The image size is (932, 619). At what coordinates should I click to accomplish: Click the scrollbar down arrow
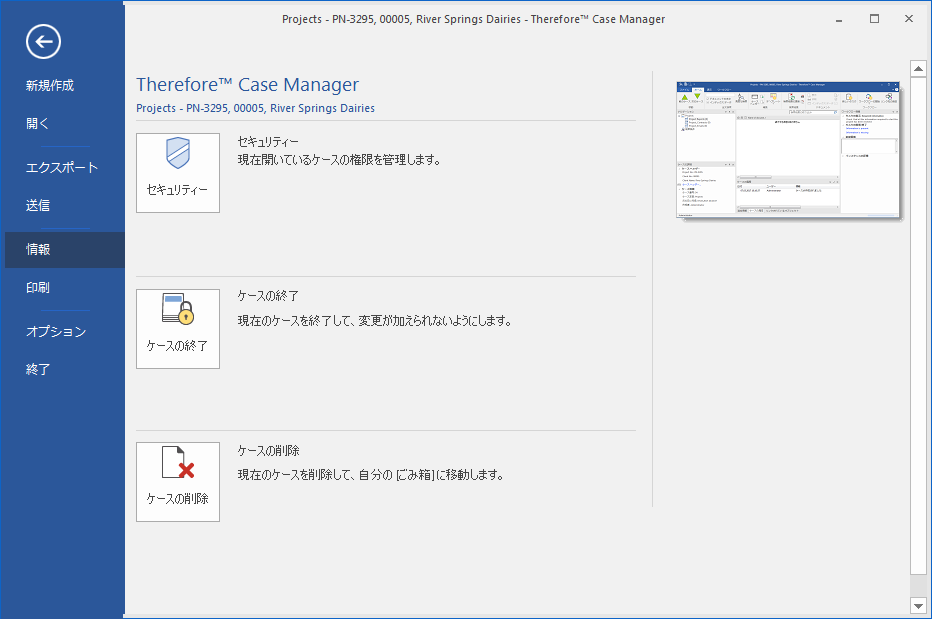(x=918, y=606)
